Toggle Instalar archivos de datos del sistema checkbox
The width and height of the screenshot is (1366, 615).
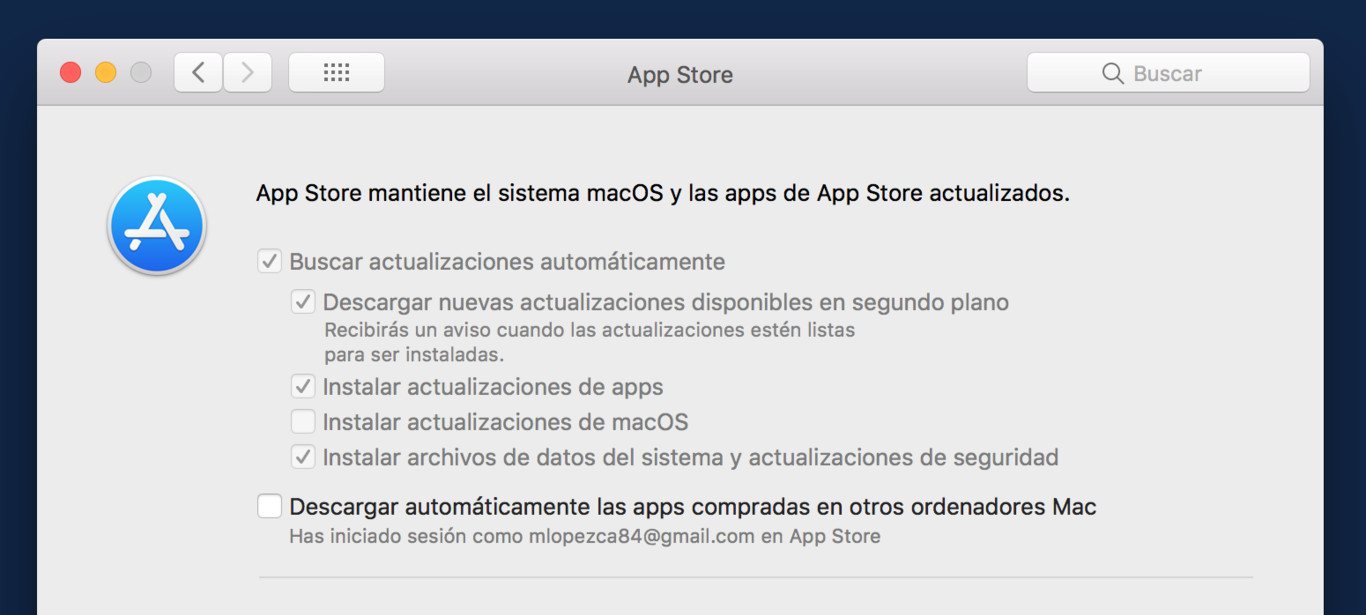coord(303,457)
